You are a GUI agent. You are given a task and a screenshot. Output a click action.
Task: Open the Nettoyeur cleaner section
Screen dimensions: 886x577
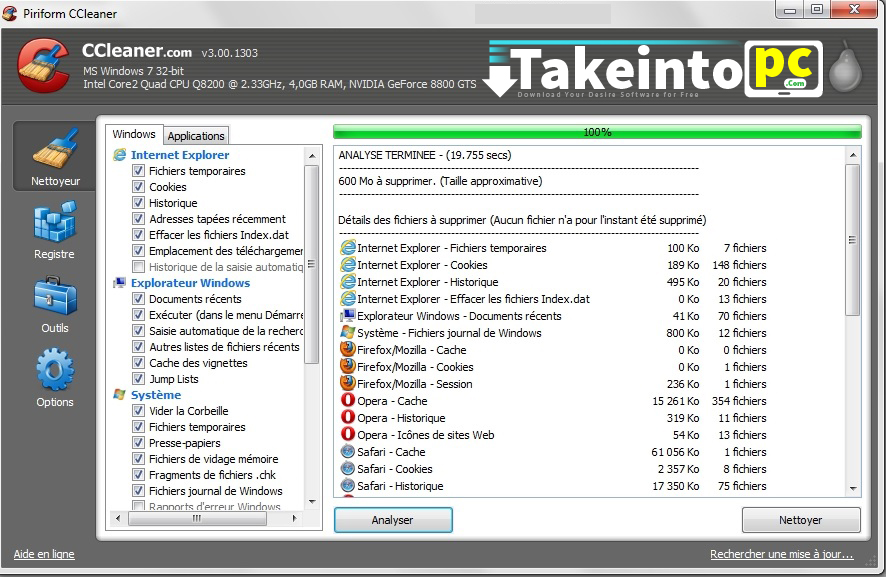pos(55,157)
